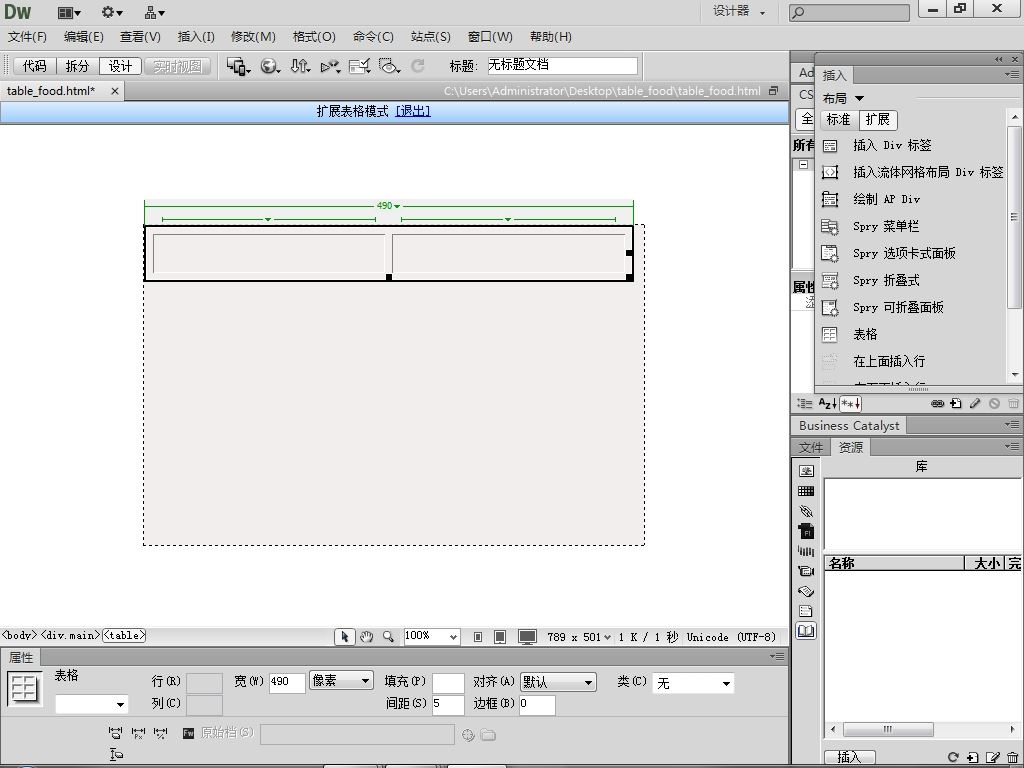Click the 宽 width input field

(x=287, y=682)
